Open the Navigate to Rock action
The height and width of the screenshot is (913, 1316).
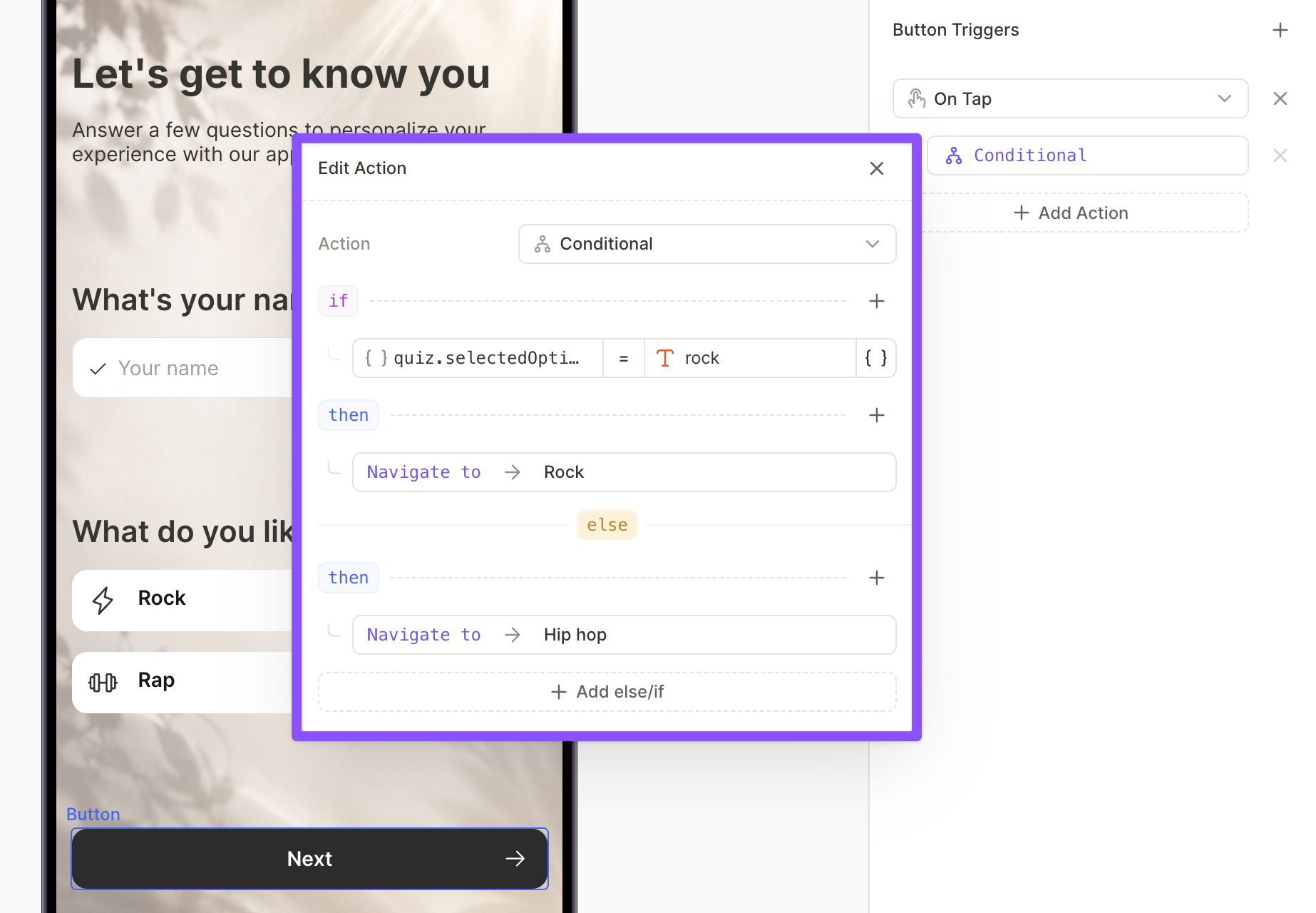624,472
